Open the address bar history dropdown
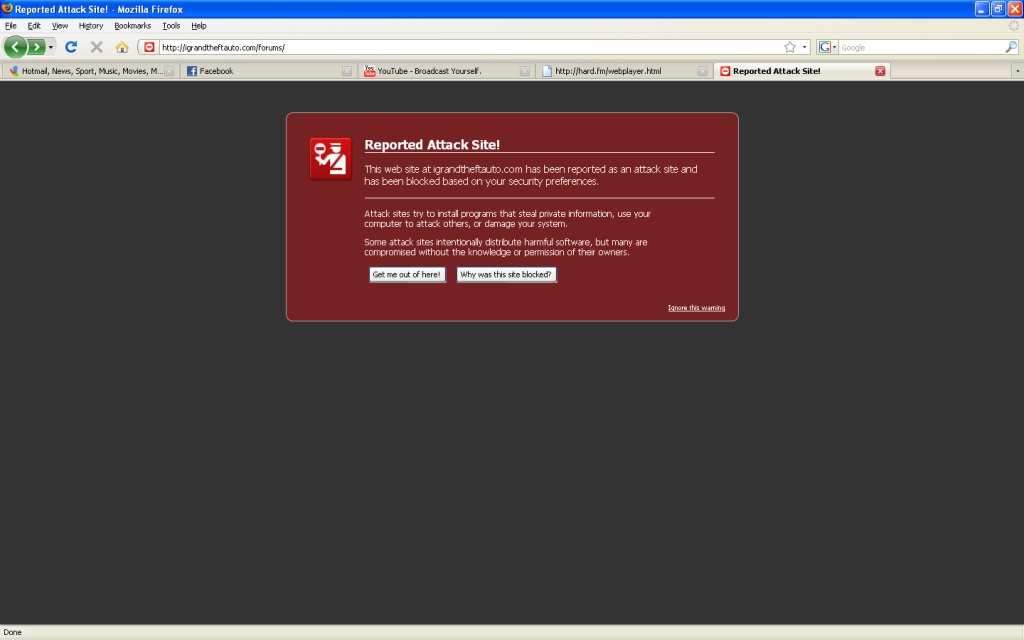This screenshot has height=640, width=1024. point(805,47)
